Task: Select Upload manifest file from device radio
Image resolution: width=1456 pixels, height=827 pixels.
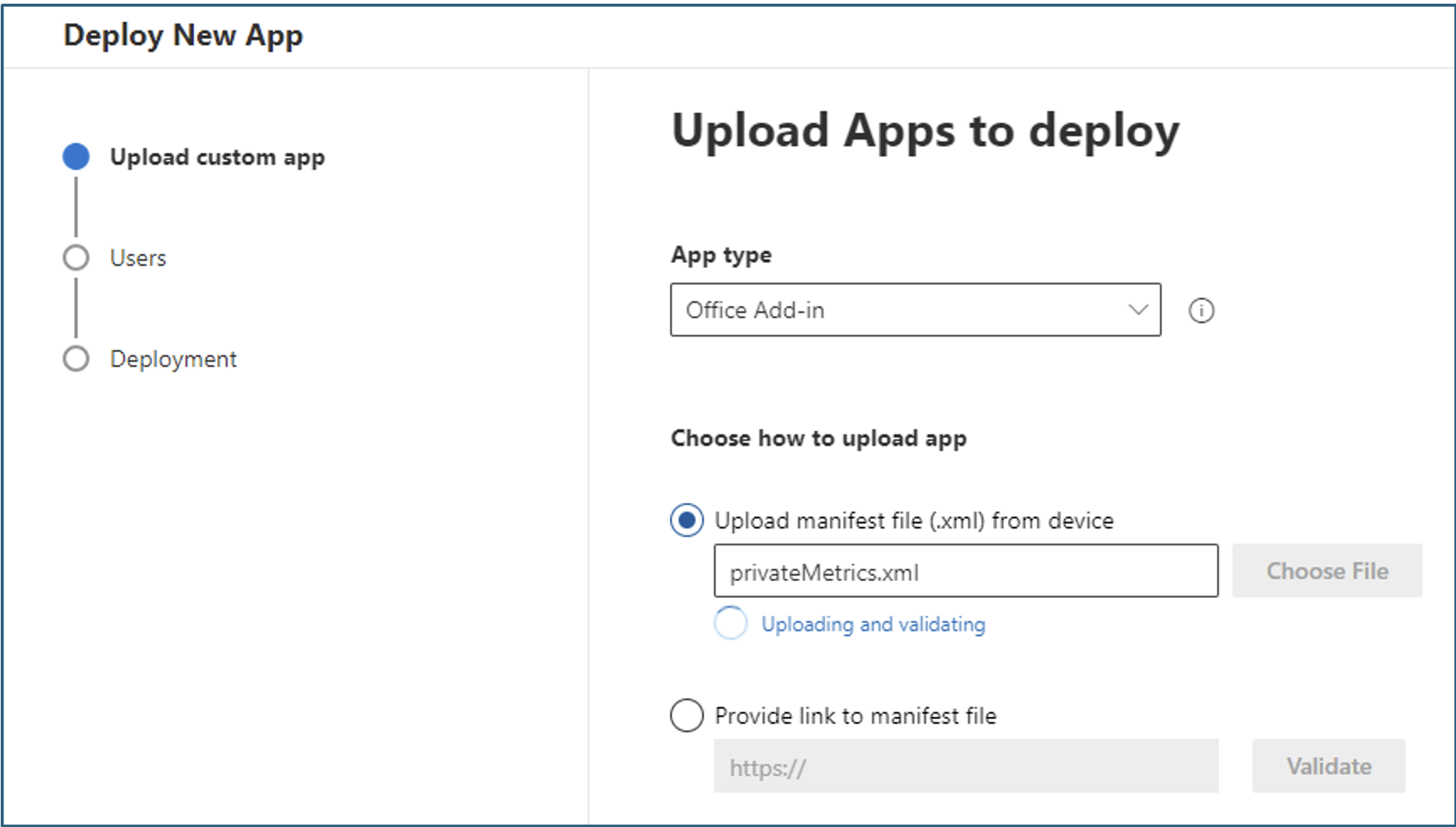Action: click(x=687, y=521)
